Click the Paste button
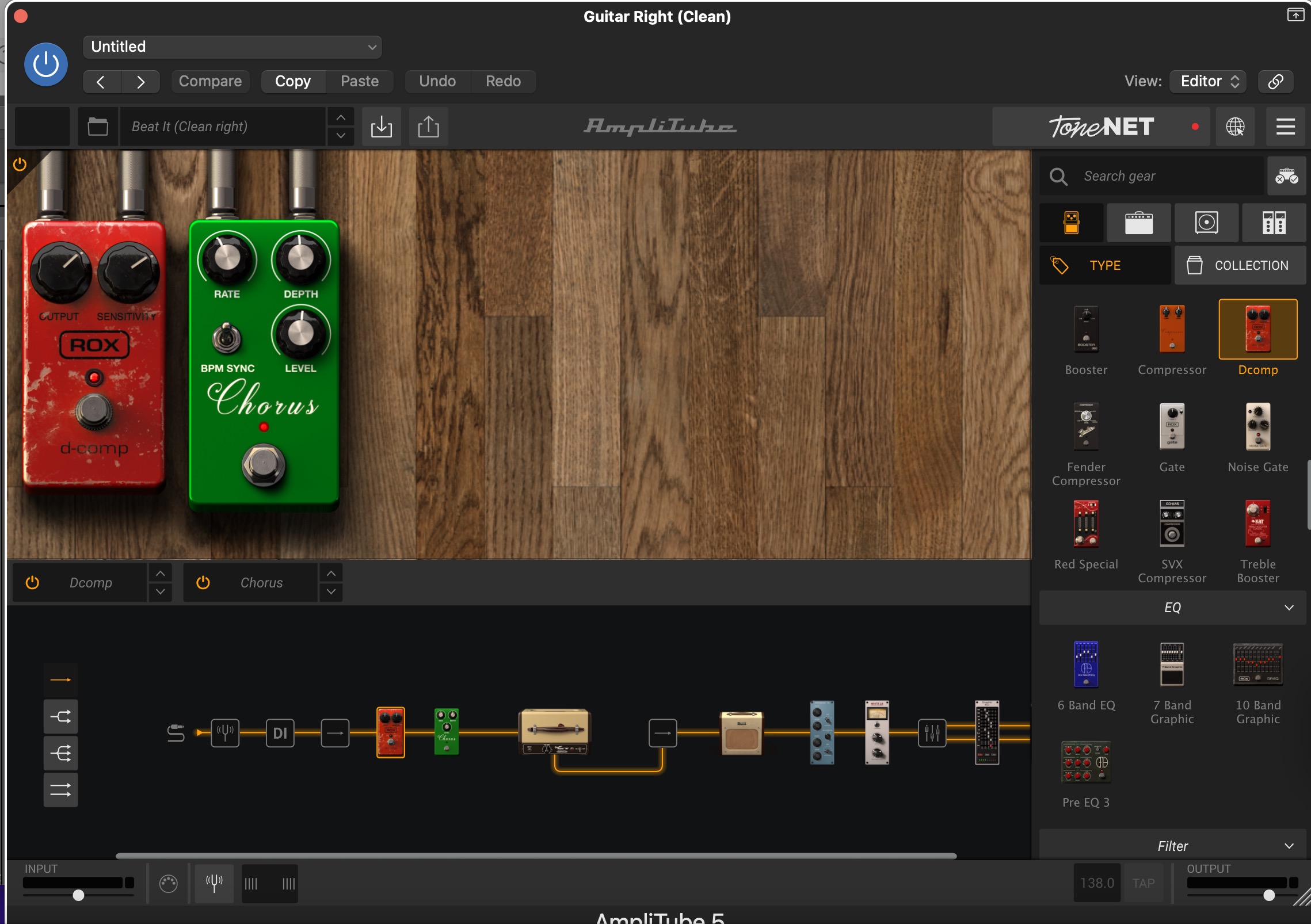 coord(360,82)
